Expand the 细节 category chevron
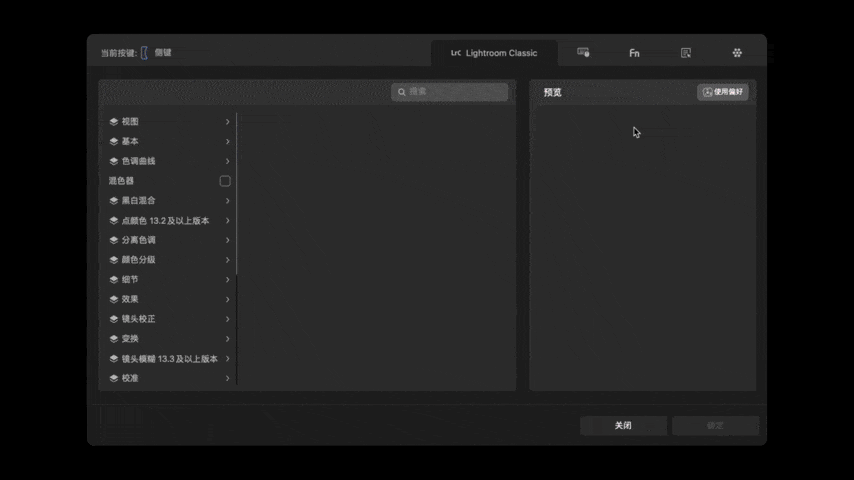 click(x=228, y=280)
